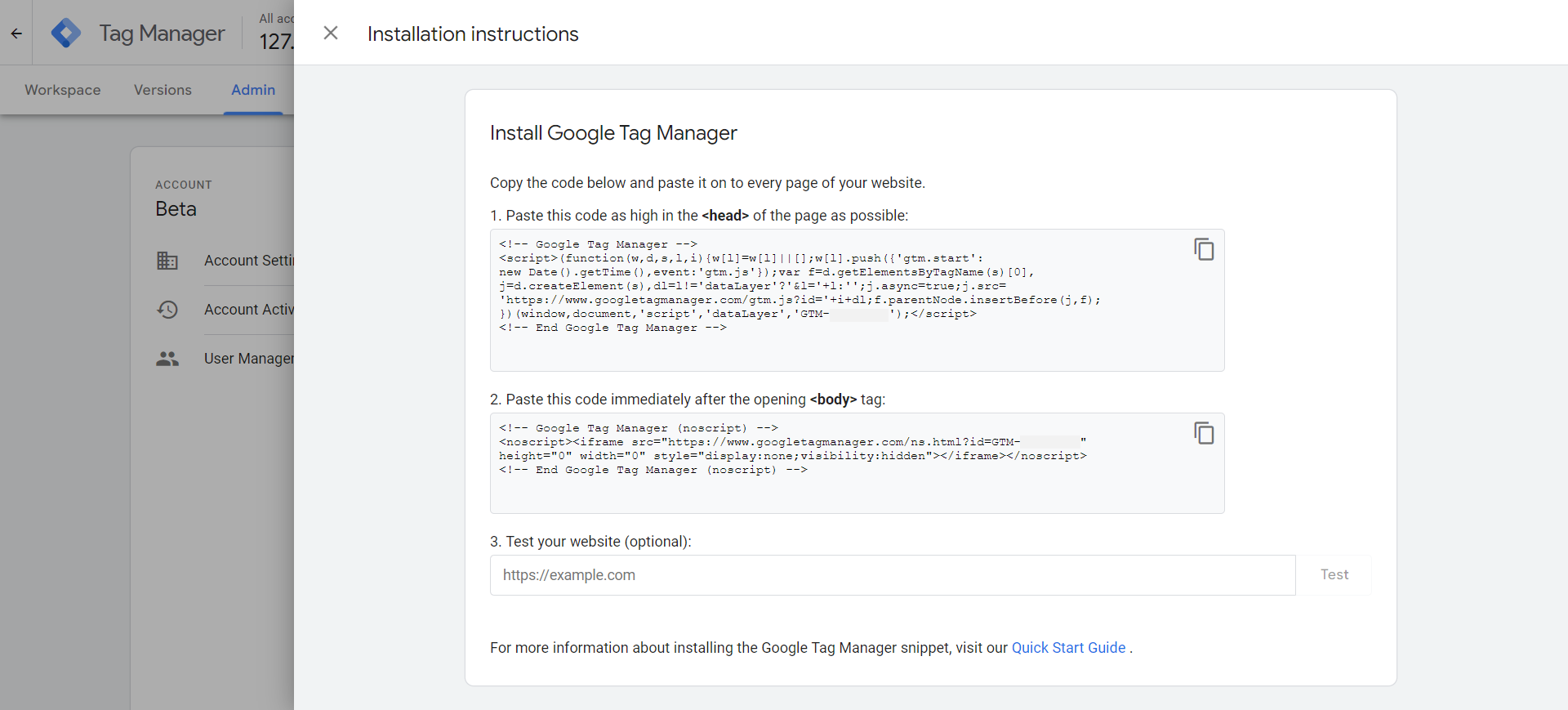Click the 'Installation instructions' title

tap(473, 33)
